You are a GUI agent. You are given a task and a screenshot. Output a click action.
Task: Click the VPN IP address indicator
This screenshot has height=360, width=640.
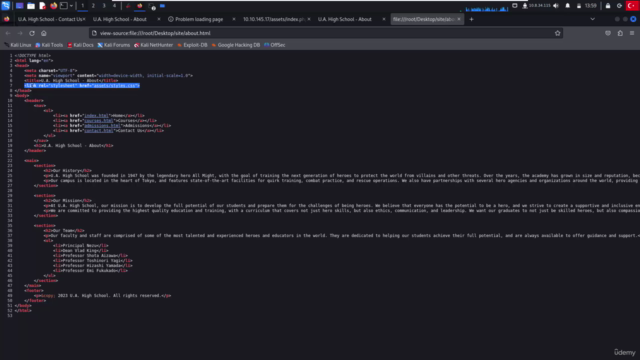536,6
